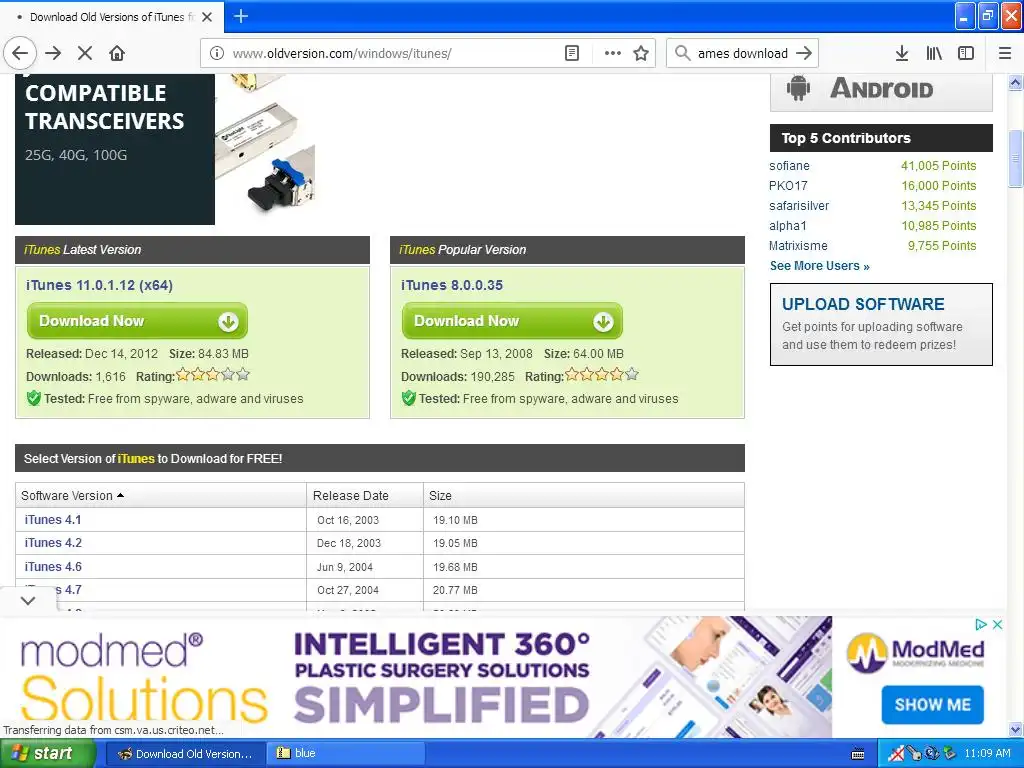
Task: Open the downloads panel
Action: (902, 53)
